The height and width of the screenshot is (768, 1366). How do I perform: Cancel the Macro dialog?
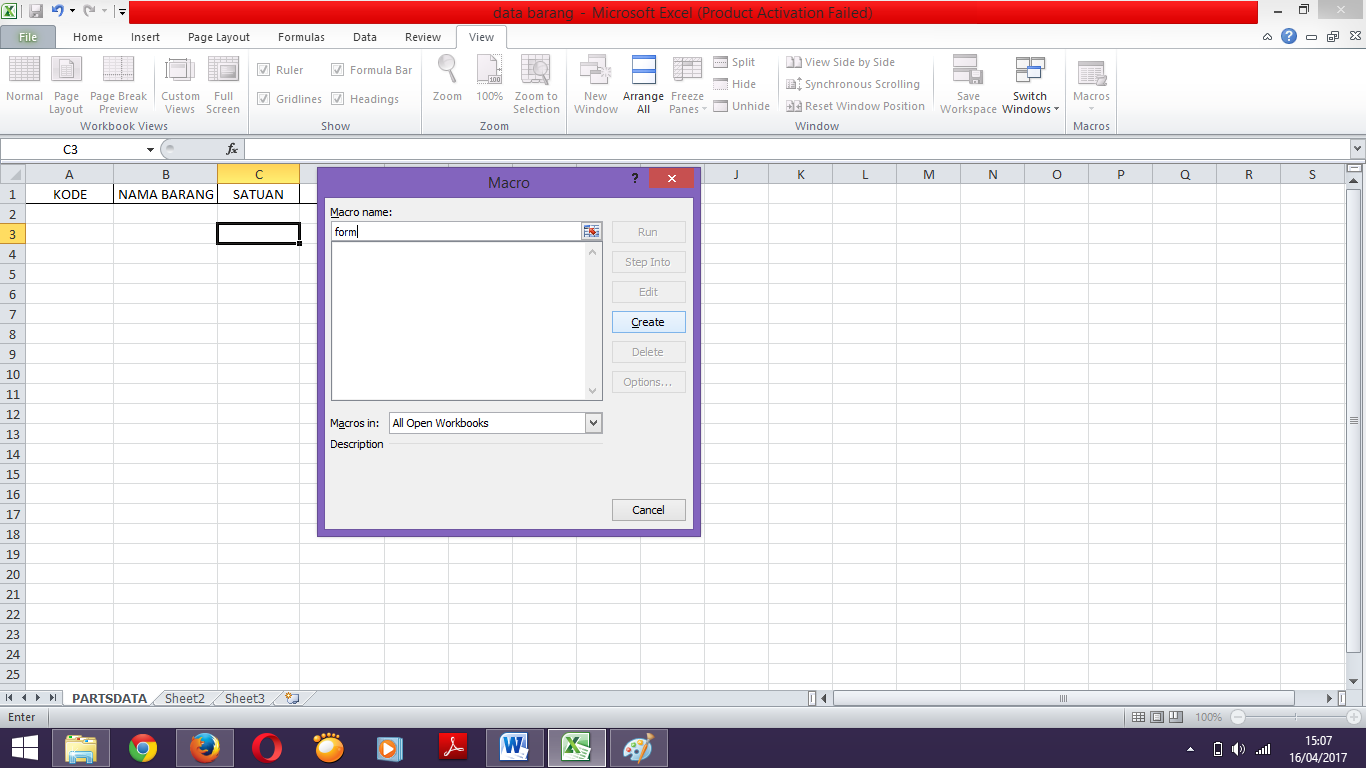click(x=648, y=510)
